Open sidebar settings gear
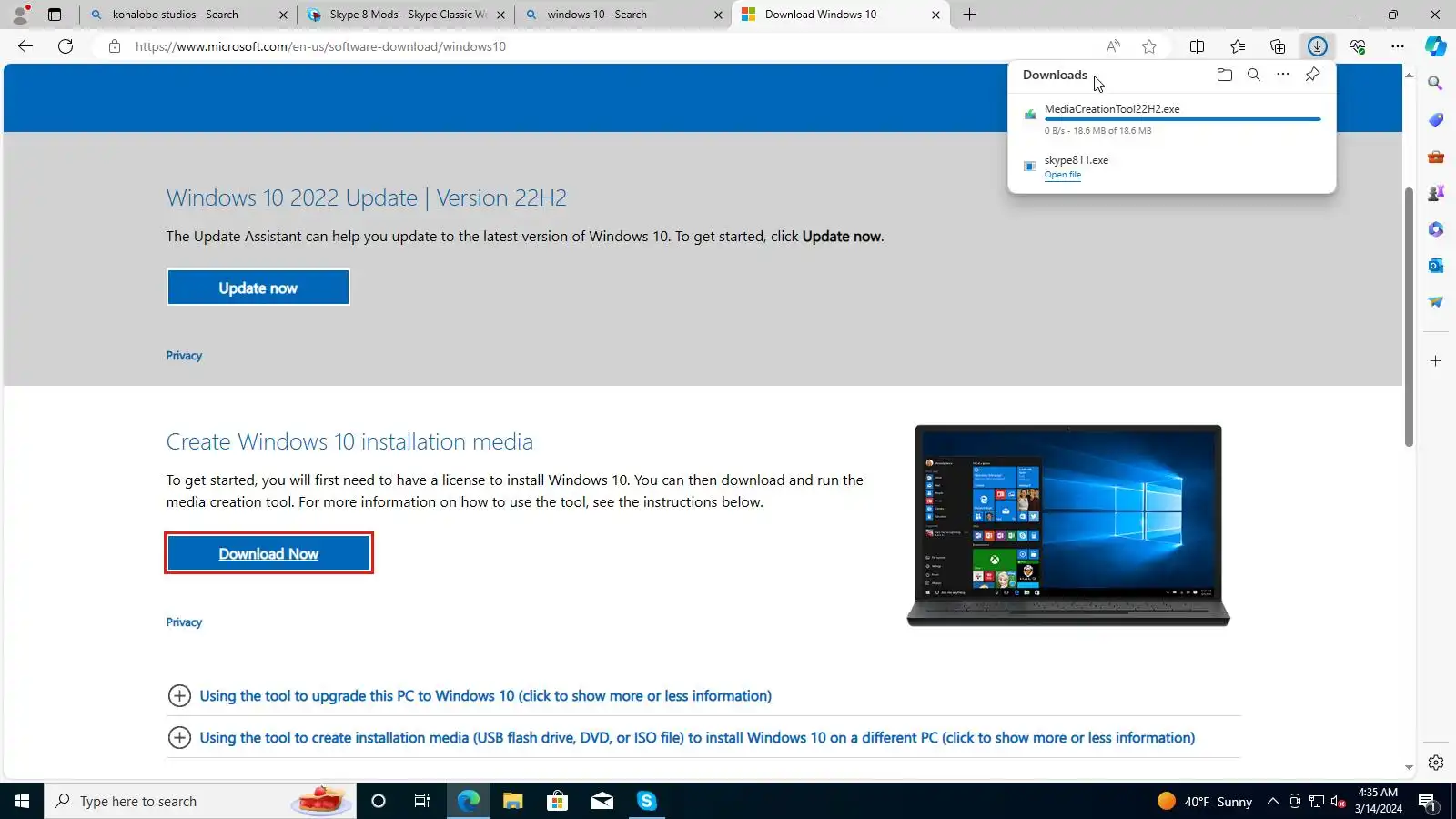Viewport: 1456px width, 819px height. click(x=1436, y=763)
